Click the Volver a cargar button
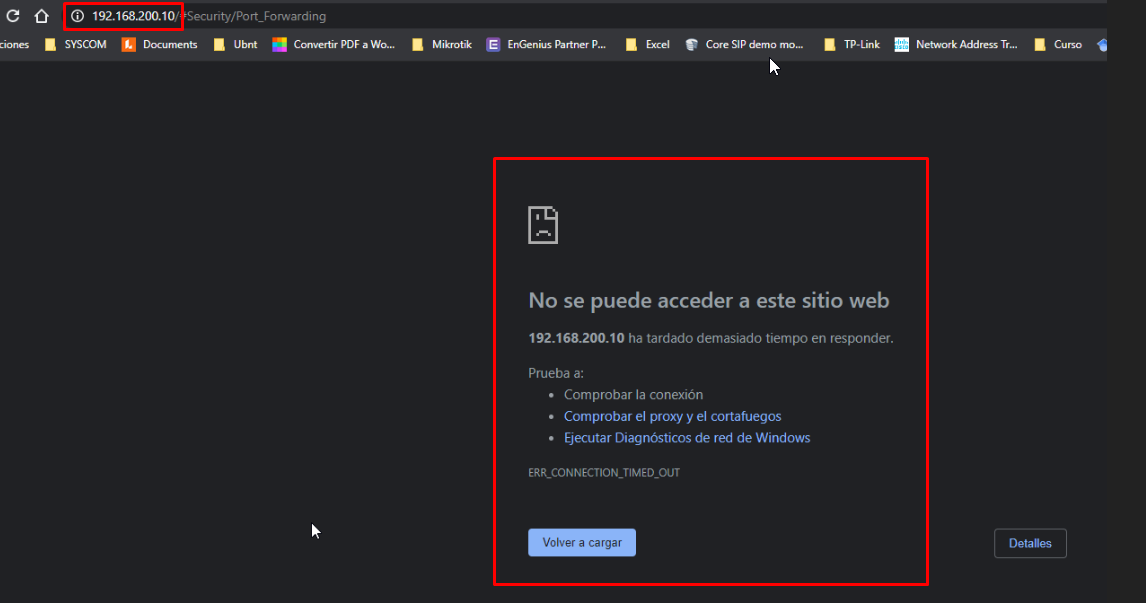 [x=582, y=542]
